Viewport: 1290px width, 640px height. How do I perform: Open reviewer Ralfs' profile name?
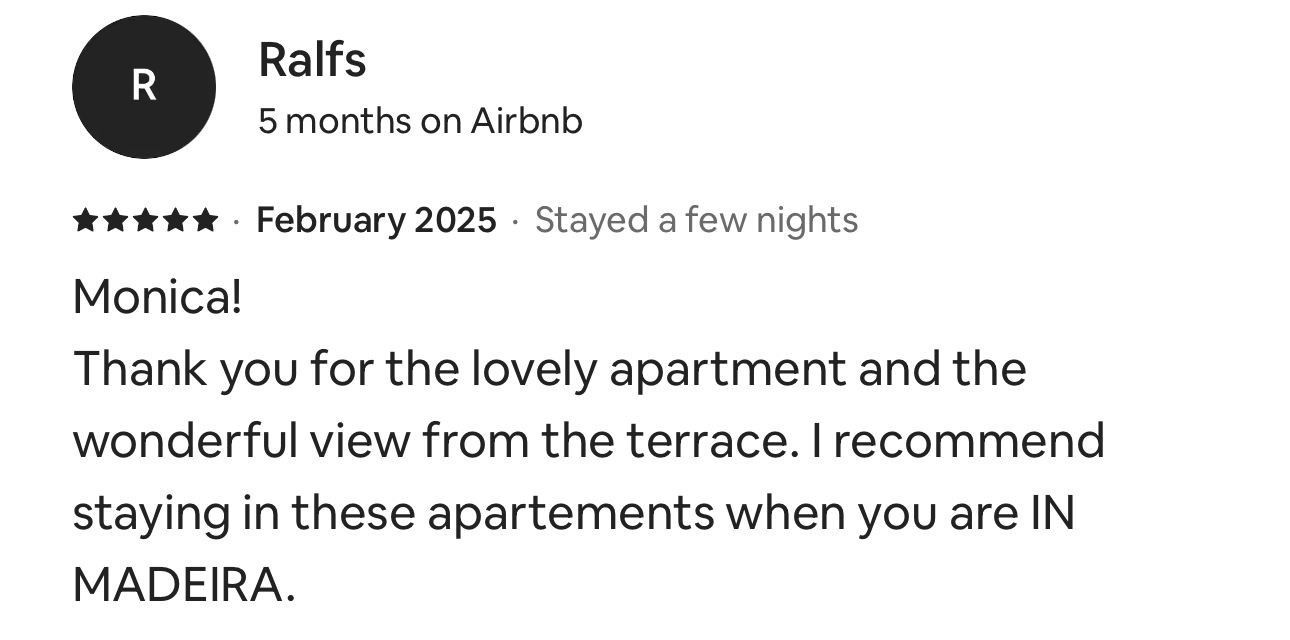tap(312, 60)
